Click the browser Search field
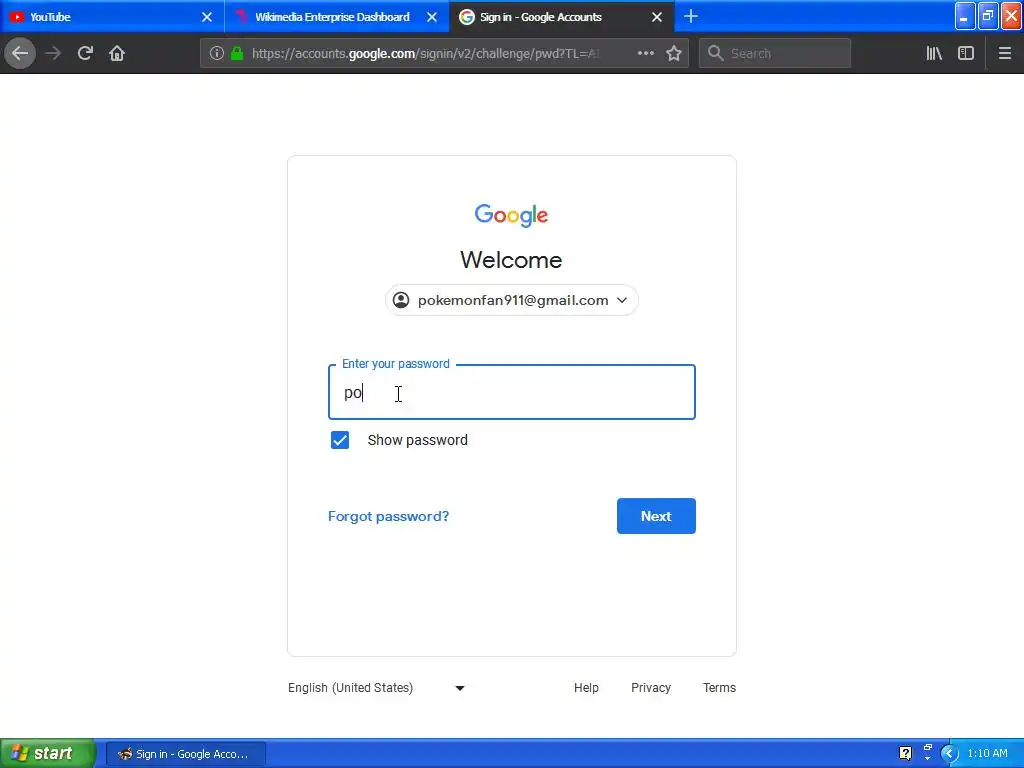Viewport: 1024px width, 768px height. click(775, 53)
